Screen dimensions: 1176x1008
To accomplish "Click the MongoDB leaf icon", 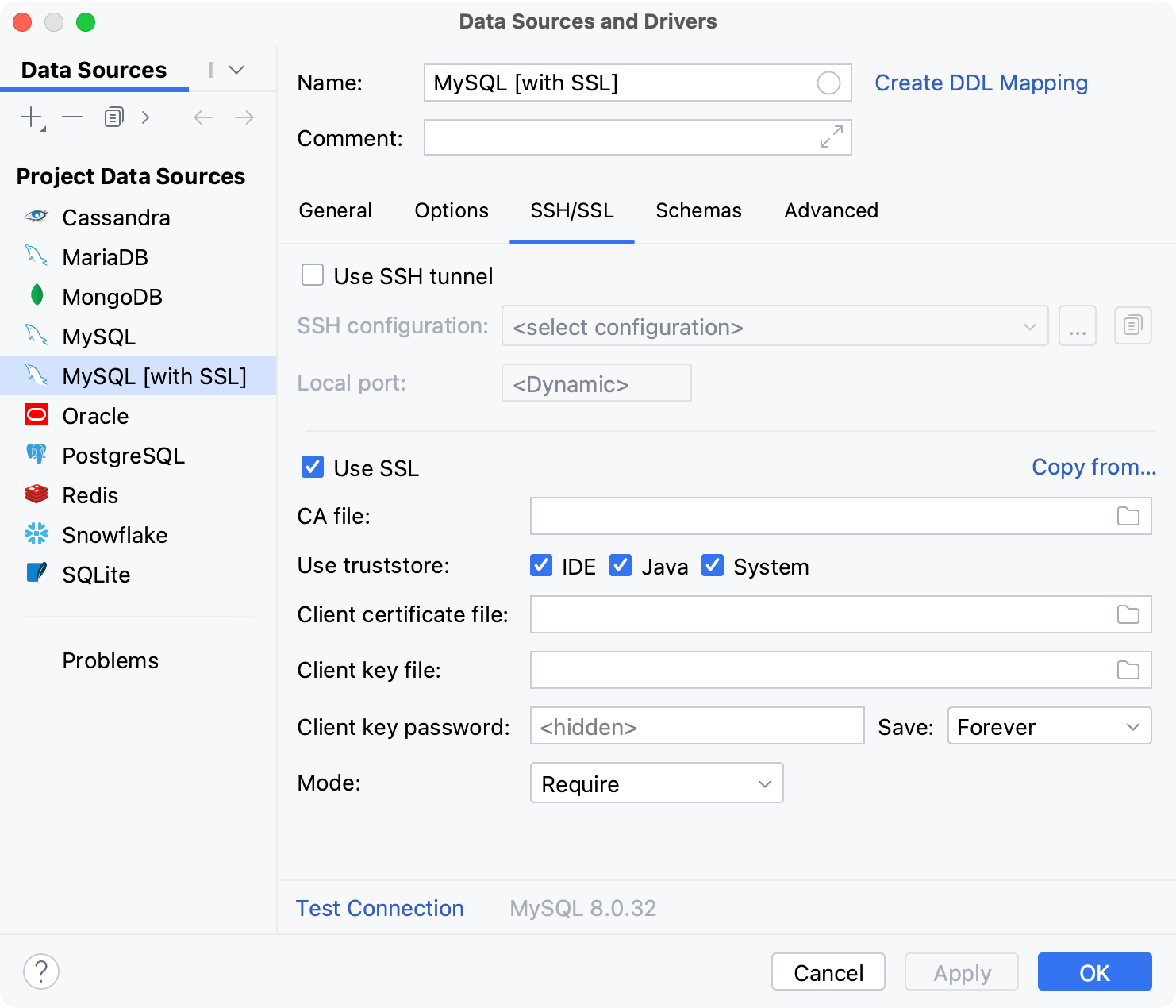I will point(35,297).
